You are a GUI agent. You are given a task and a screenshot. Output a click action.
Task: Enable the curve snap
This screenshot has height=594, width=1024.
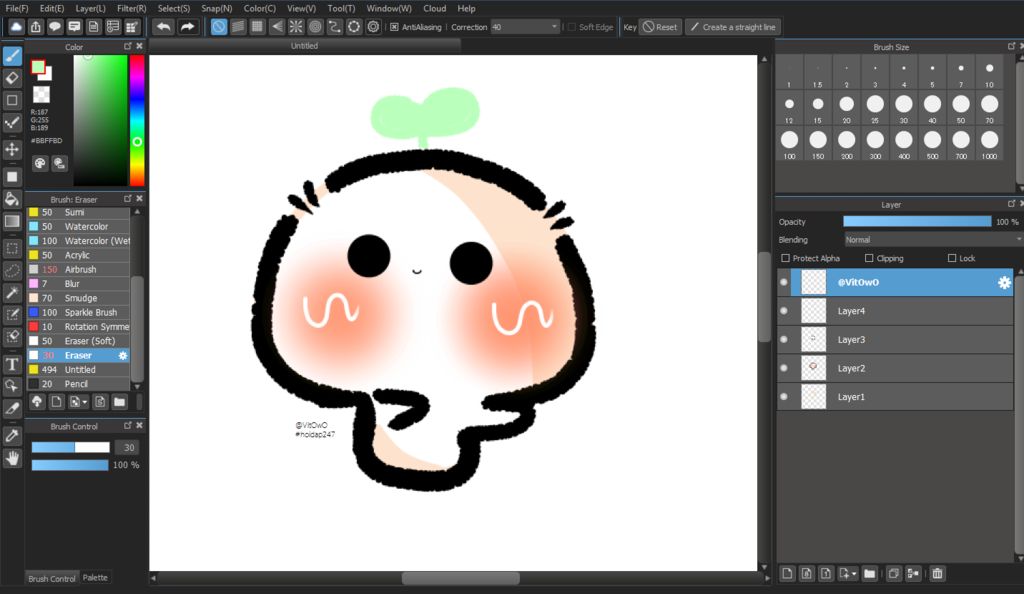point(334,27)
